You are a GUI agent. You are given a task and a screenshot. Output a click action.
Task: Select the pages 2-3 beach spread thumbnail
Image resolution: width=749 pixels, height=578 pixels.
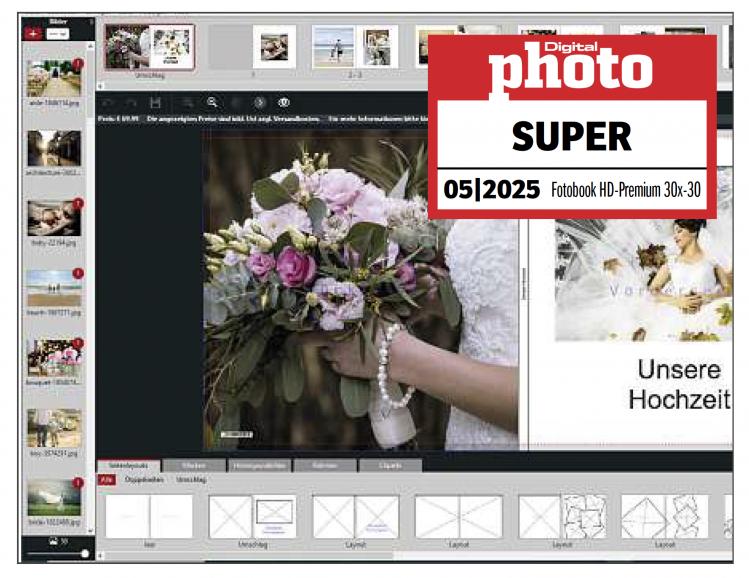(x=355, y=47)
